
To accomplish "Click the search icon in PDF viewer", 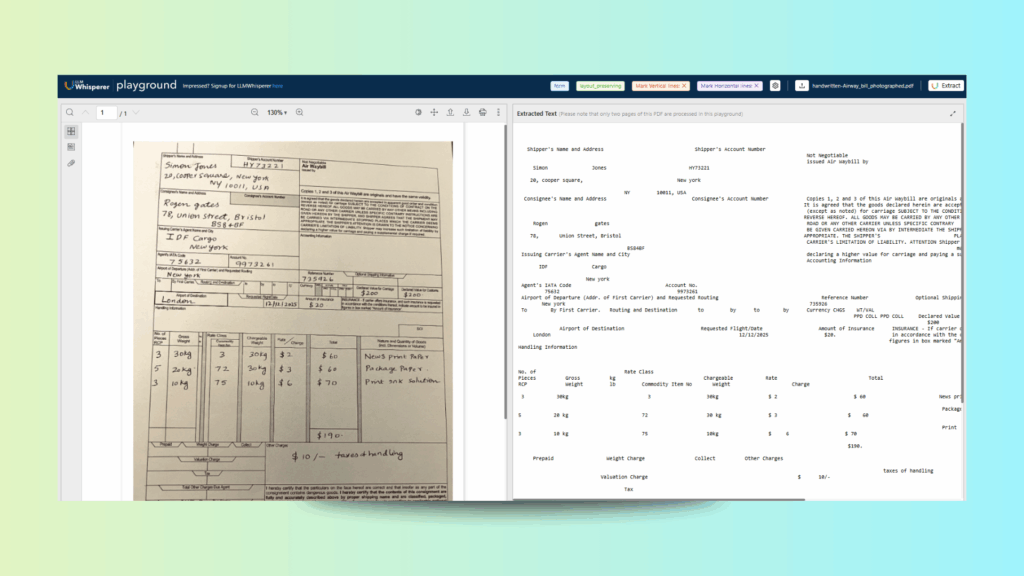I will pos(69,113).
